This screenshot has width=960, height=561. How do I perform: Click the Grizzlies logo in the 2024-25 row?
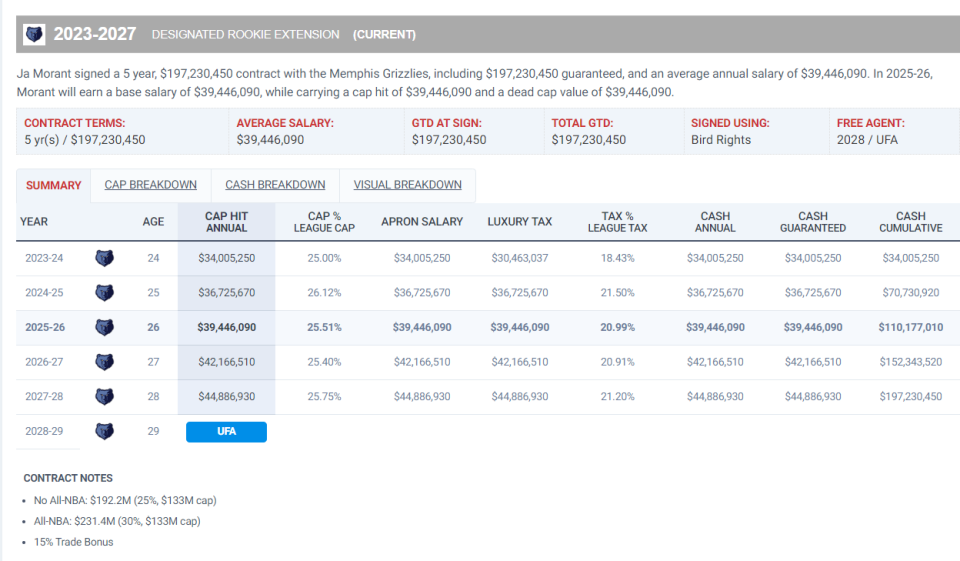[x=104, y=293]
